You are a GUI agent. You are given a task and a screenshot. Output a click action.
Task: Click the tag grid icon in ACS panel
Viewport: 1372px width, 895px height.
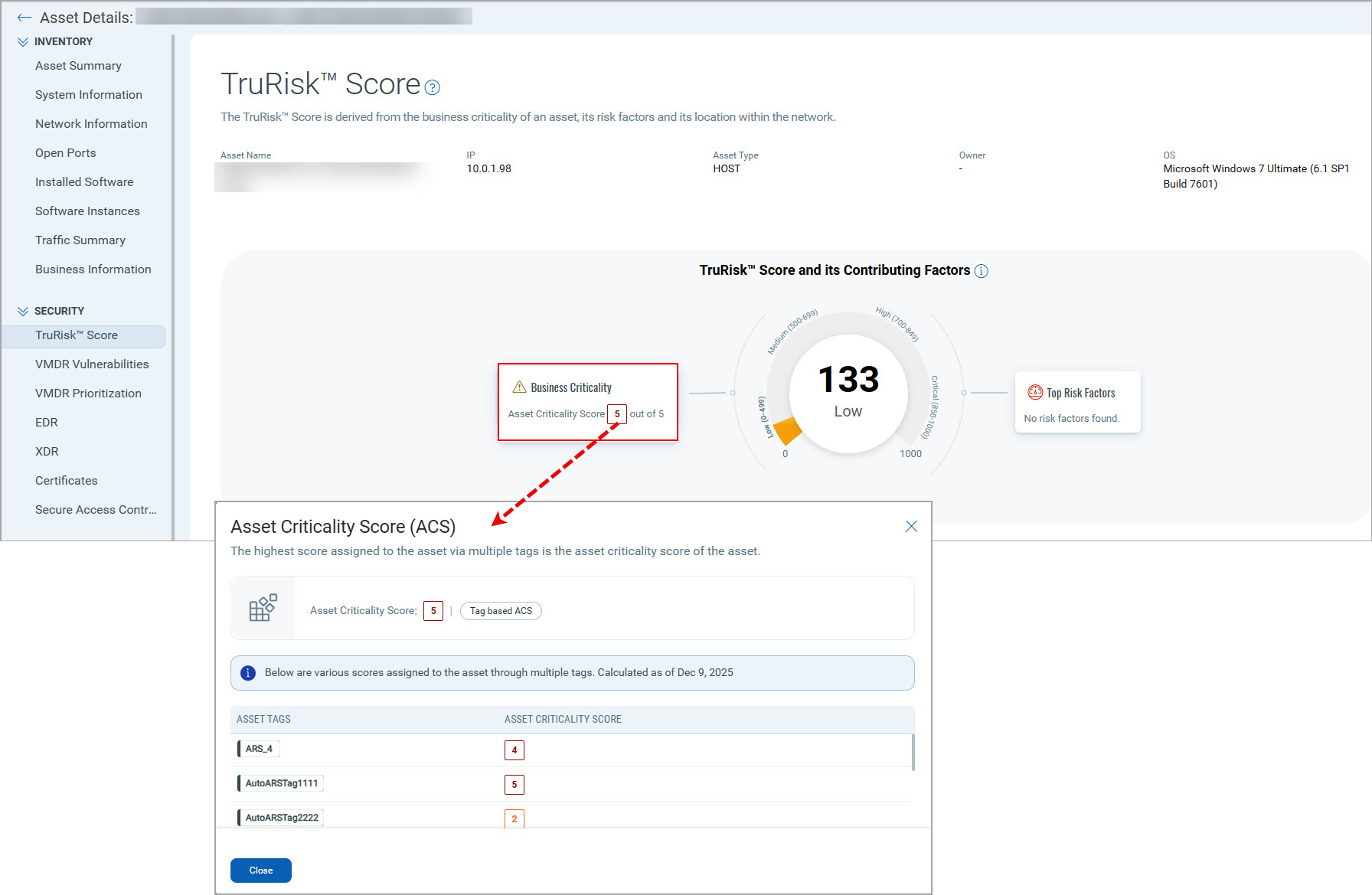263,608
